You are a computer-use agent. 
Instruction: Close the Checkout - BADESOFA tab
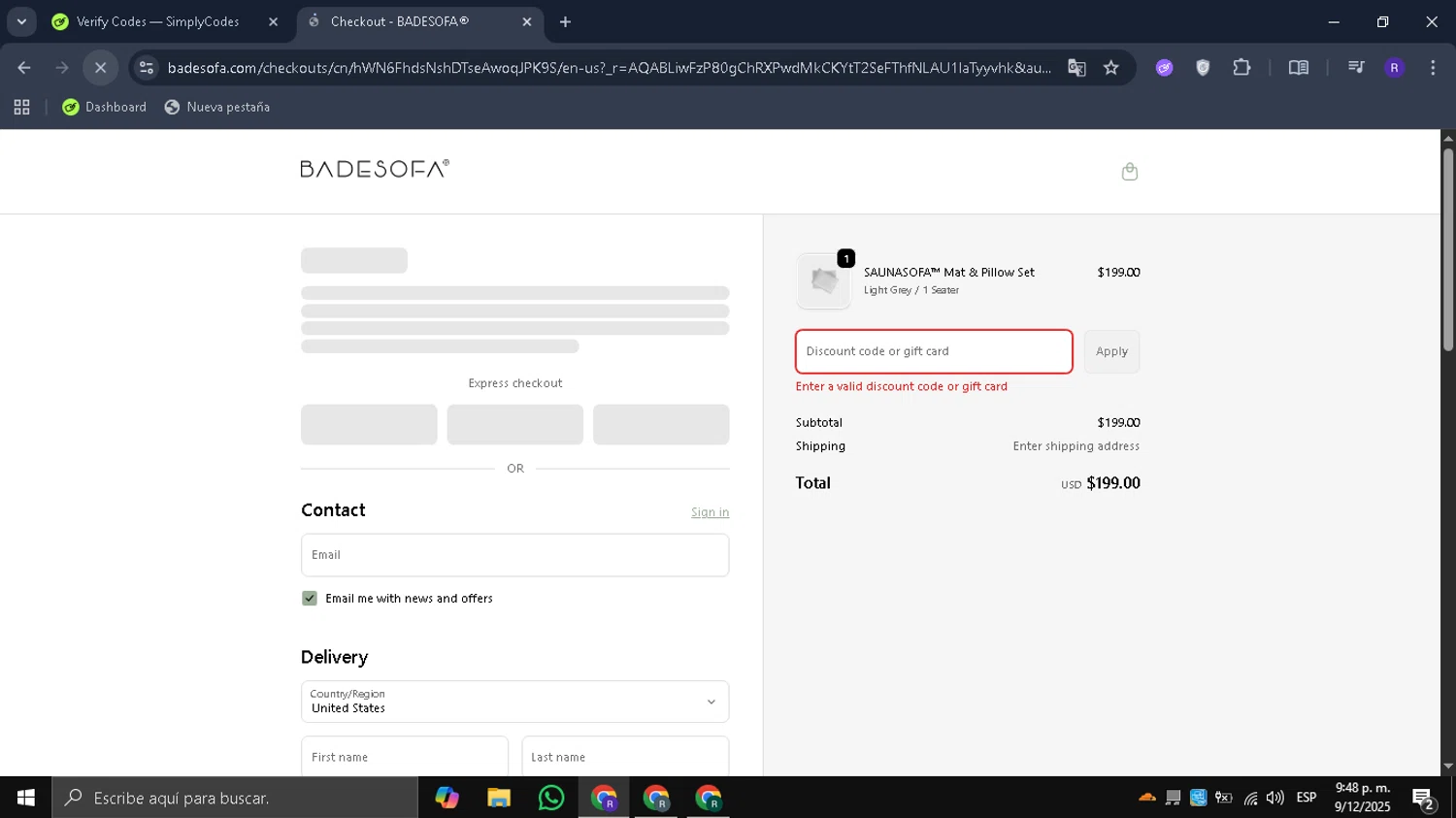(x=526, y=21)
